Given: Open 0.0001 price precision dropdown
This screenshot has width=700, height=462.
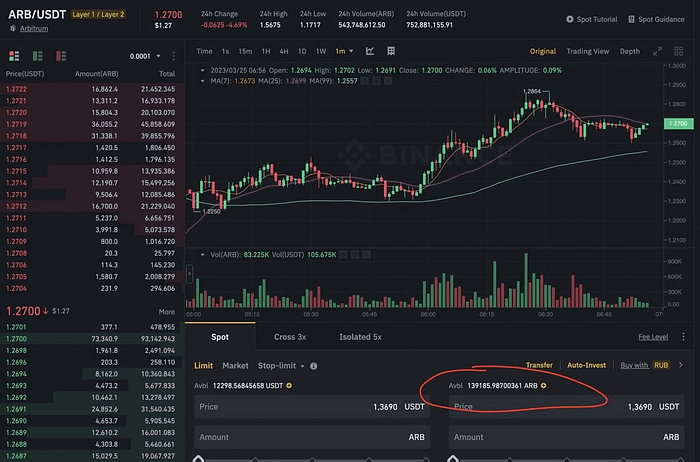Looking at the screenshot, I should pyautogui.click(x=145, y=56).
